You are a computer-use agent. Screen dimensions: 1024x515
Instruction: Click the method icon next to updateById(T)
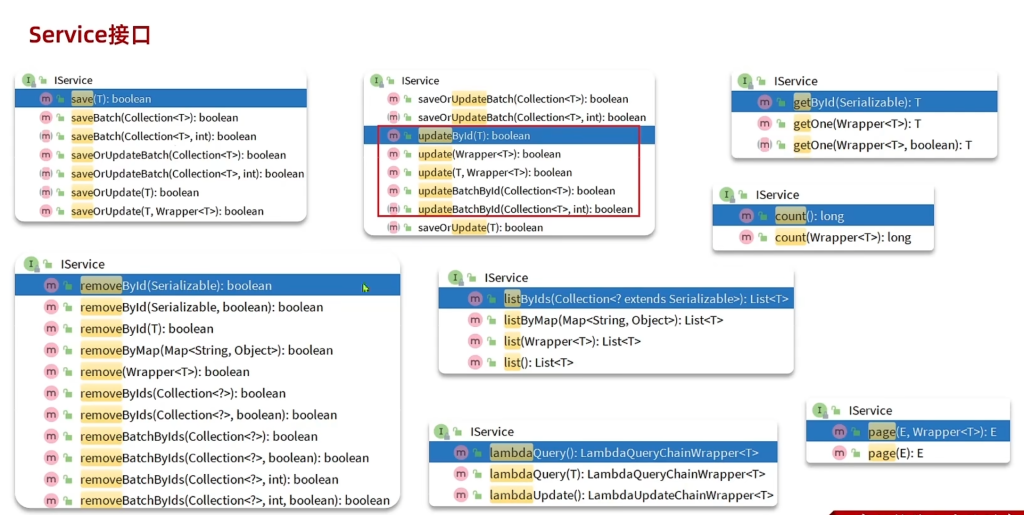coord(393,136)
